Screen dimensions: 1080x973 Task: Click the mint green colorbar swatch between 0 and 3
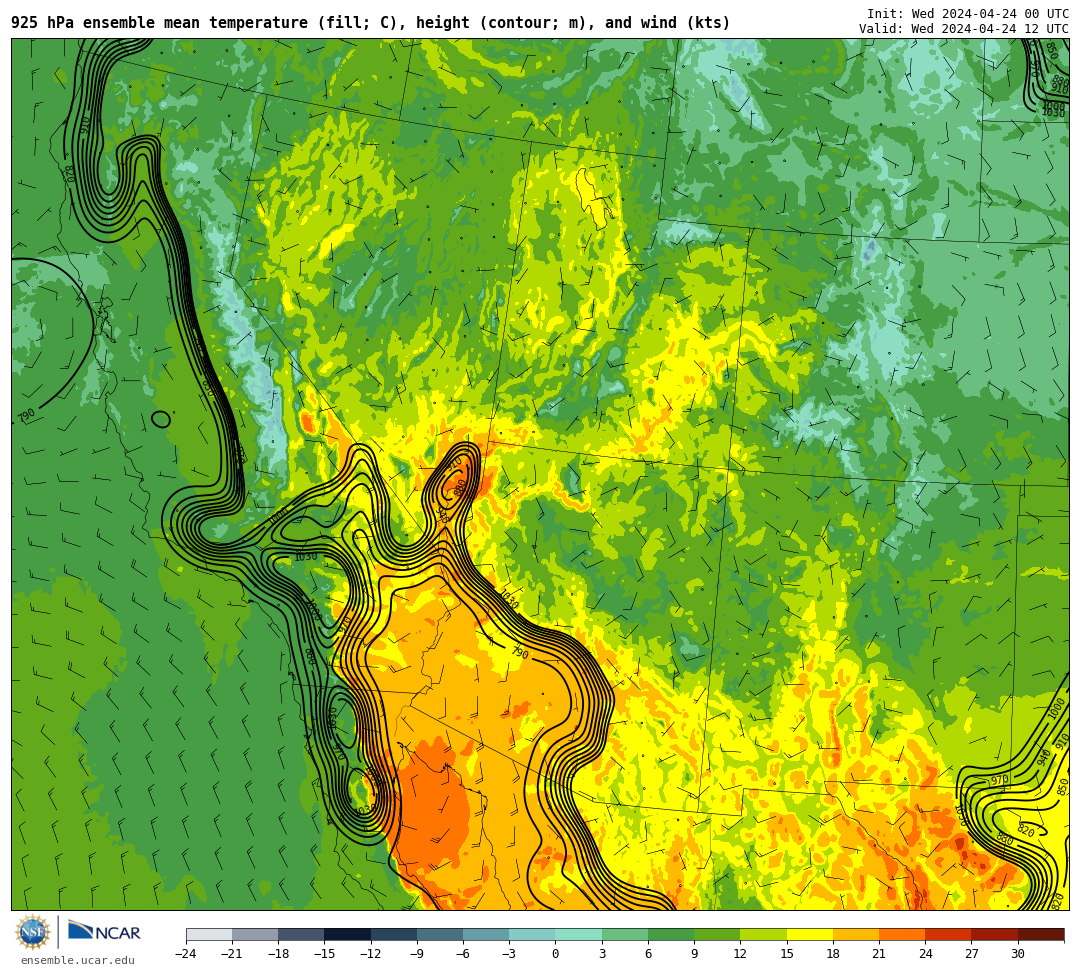click(x=579, y=934)
